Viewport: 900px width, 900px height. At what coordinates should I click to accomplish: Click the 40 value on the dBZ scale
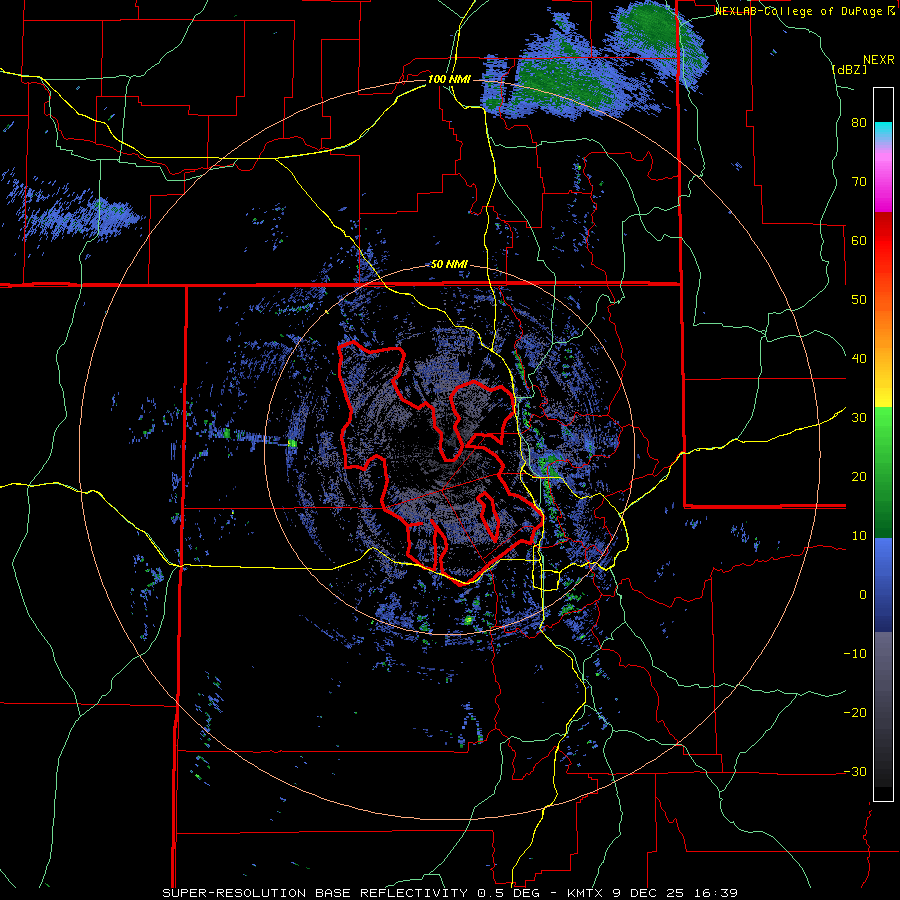point(859,359)
